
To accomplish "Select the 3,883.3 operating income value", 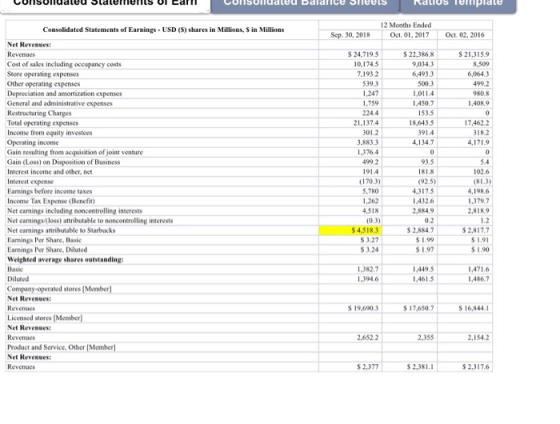I will pos(368,143).
